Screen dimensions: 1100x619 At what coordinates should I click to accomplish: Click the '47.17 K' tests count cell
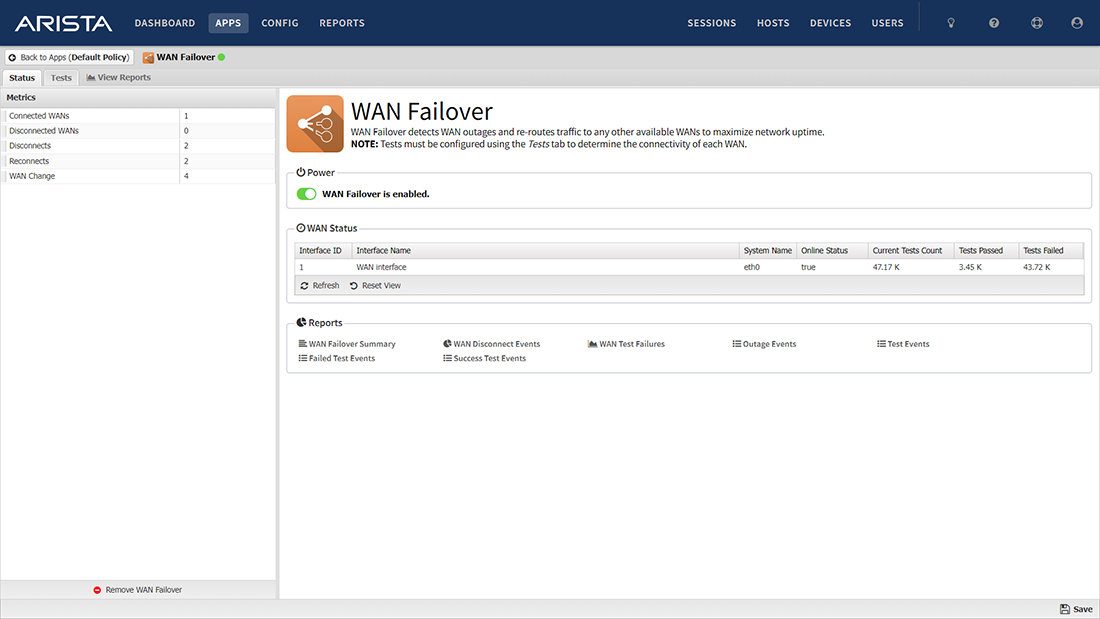(x=911, y=267)
